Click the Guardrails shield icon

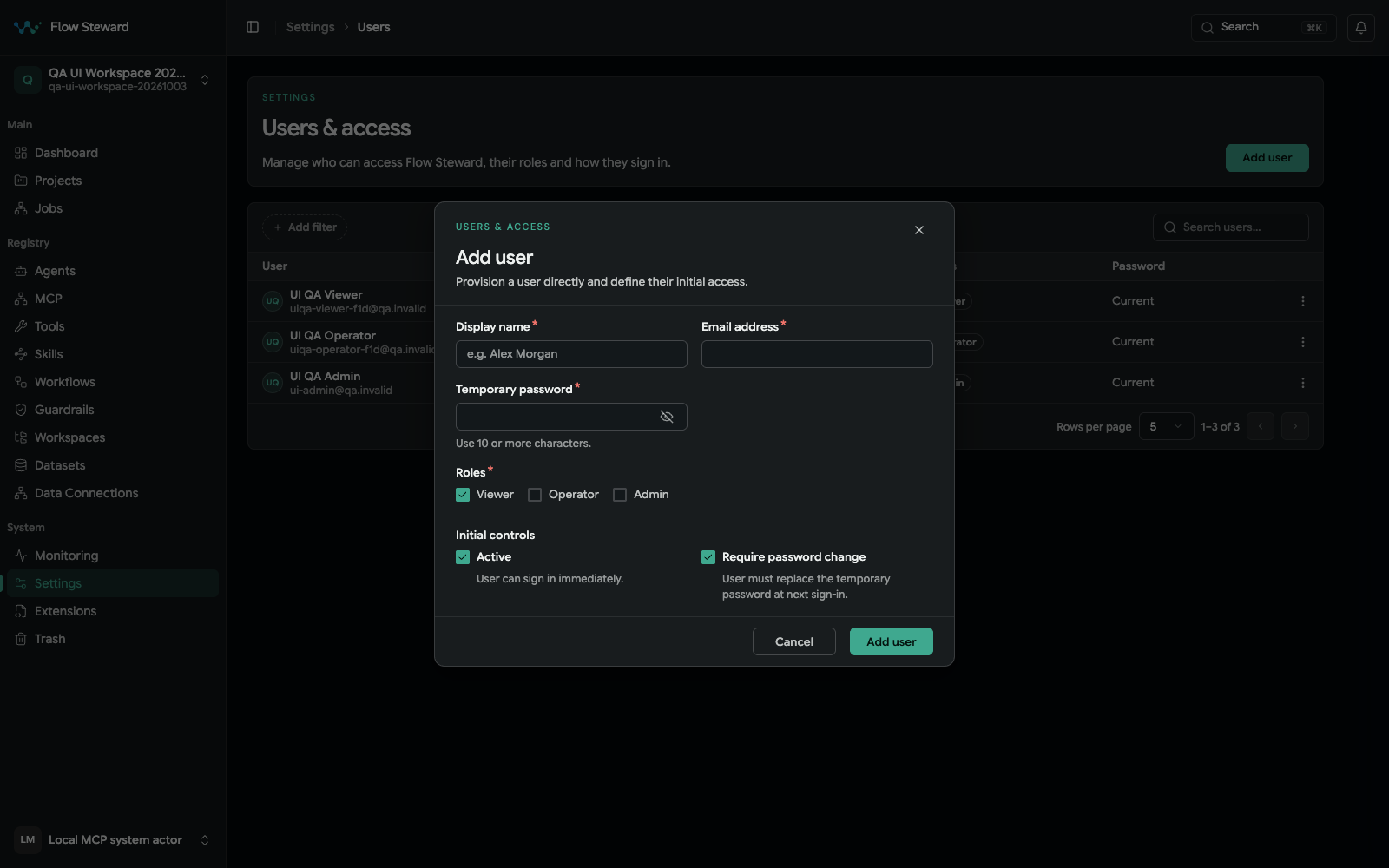[x=21, y=410]
